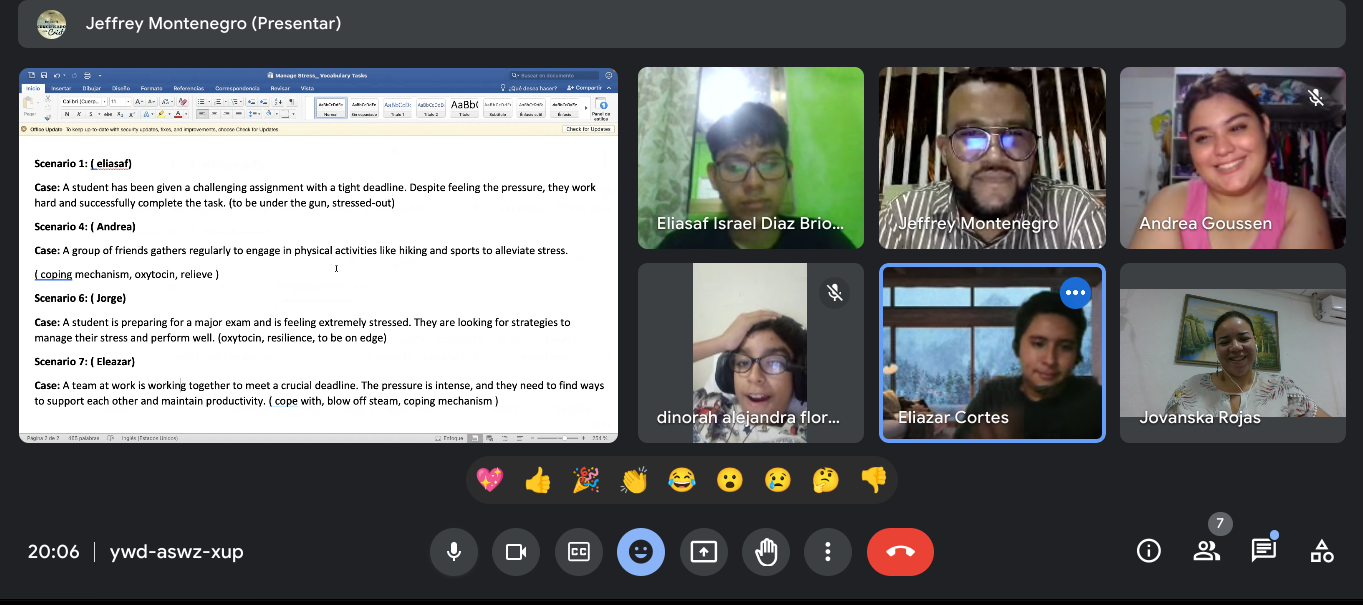This screenshot has width=1363, height=605.
Task: Toggle closed captions on
Action: [578, 552]
